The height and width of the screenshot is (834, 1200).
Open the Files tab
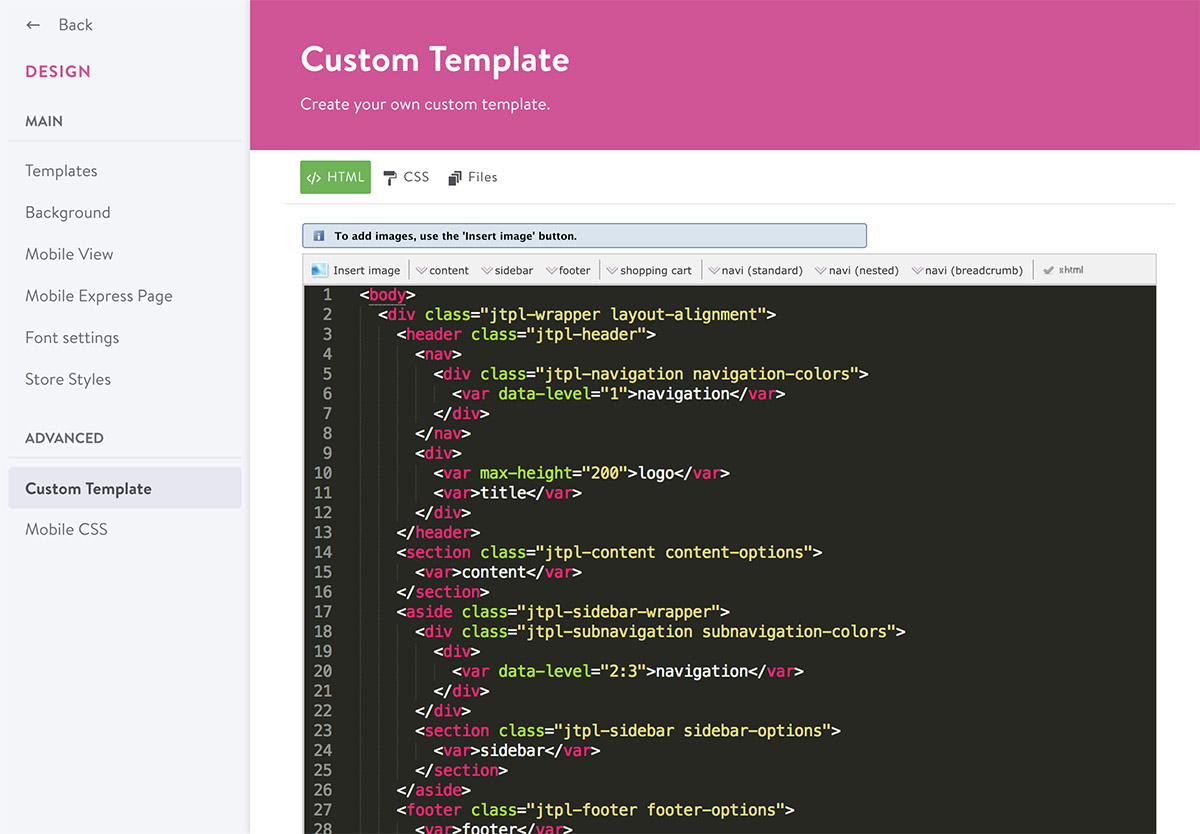(472, 177)
